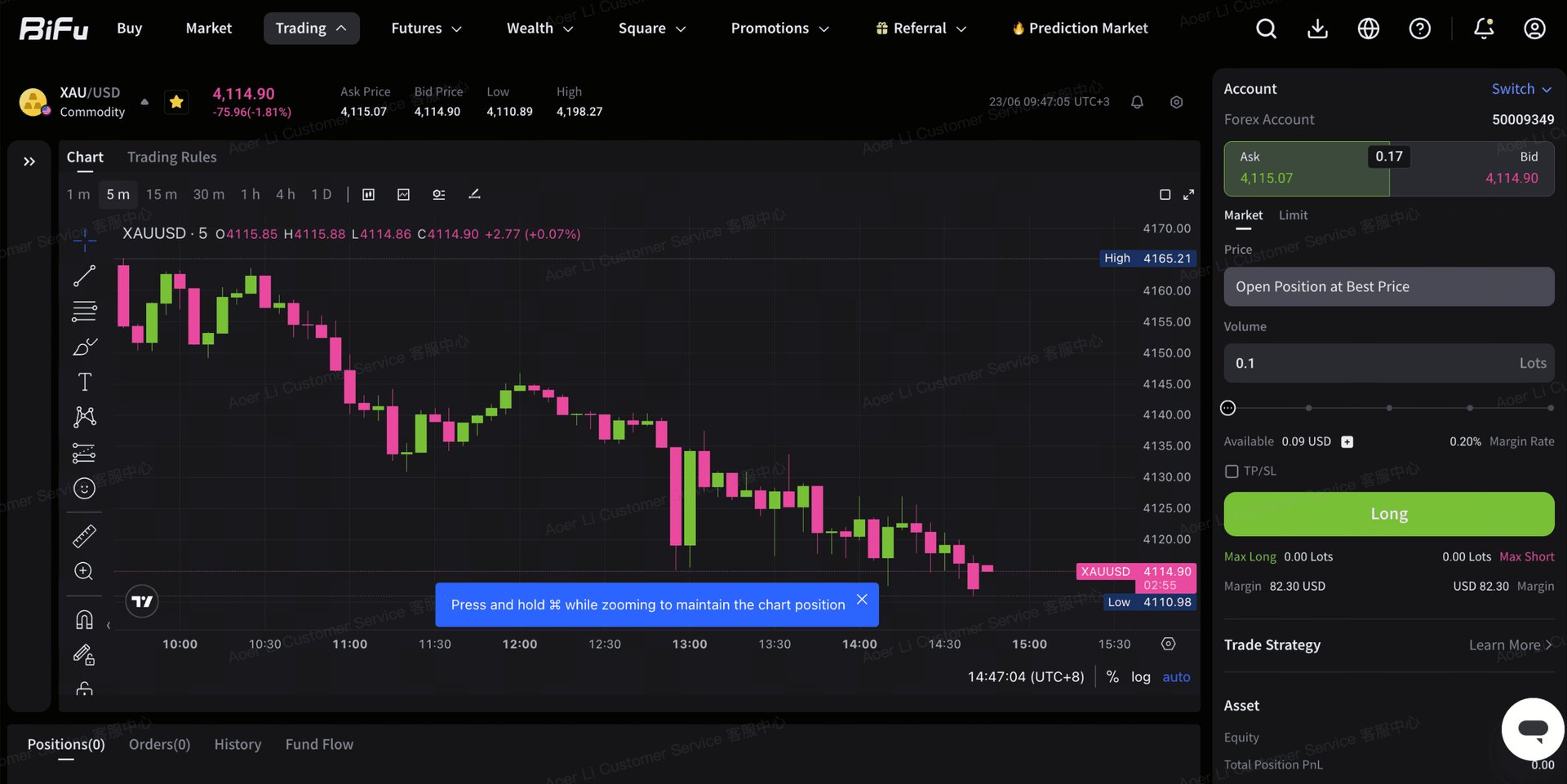The image size is (1567, 784).
Task: Open the chart indicators icon
Action: point(403,194)
